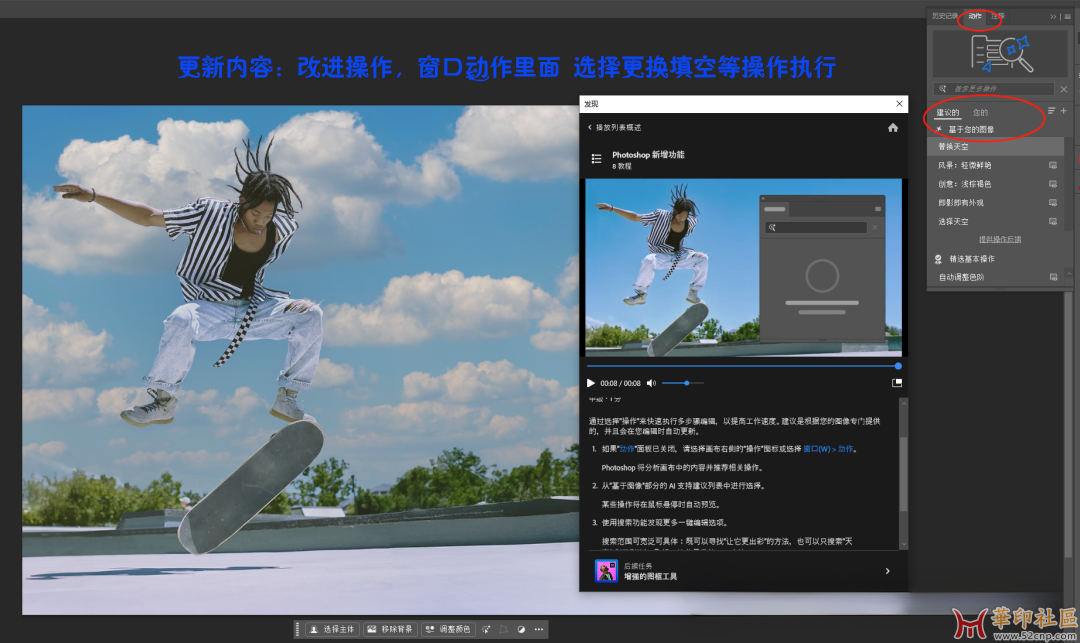Open playlist icon beside Photoshop 新增功能
This screenshot has height=643, width=1080.
(596, 159)
